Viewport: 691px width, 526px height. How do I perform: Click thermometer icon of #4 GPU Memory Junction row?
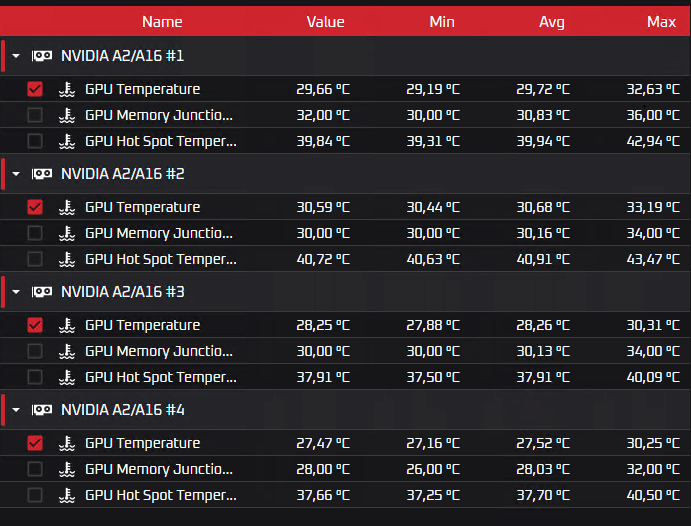(67, 469)
